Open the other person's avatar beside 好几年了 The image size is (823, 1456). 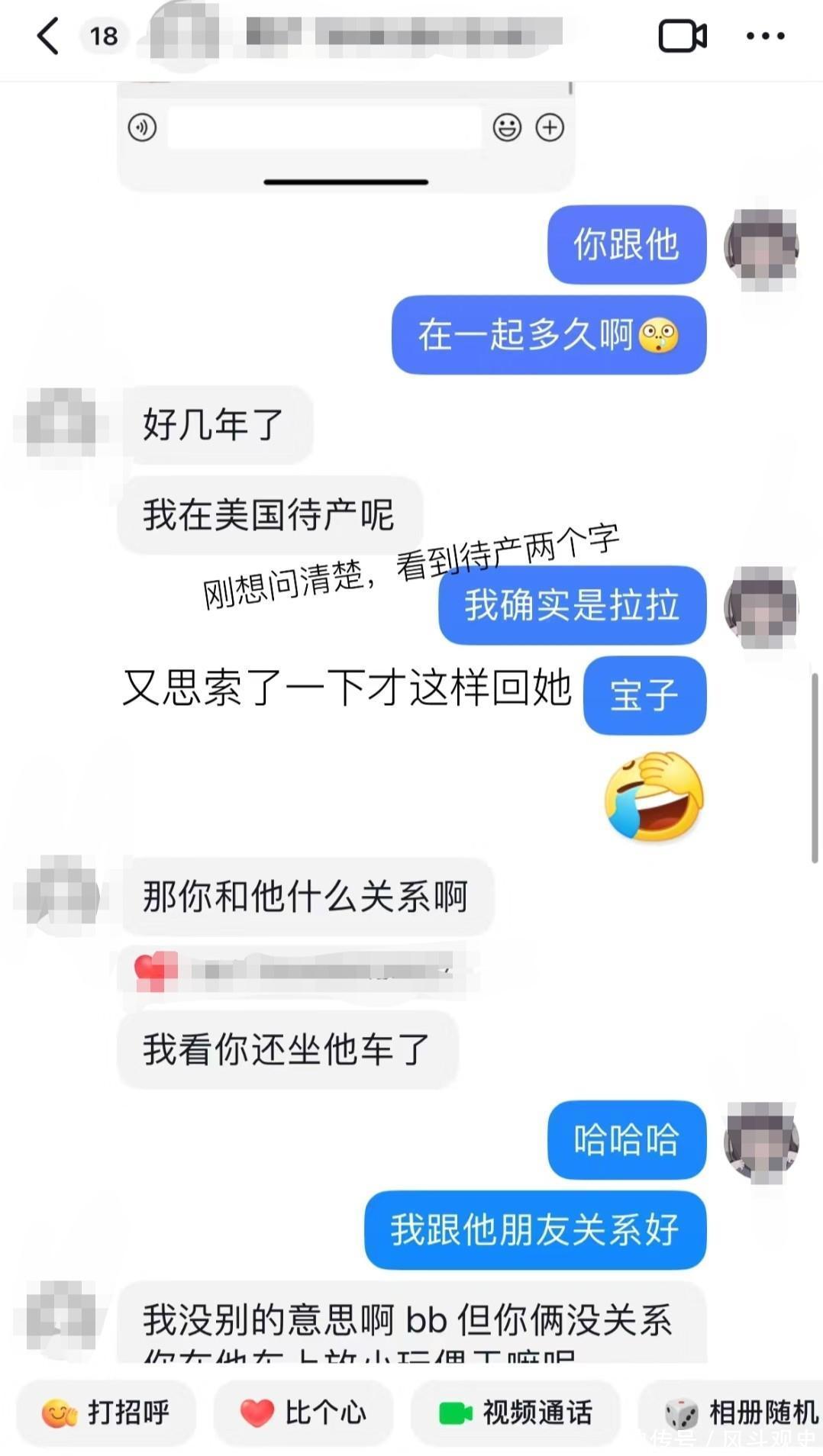tap(61, 422)
